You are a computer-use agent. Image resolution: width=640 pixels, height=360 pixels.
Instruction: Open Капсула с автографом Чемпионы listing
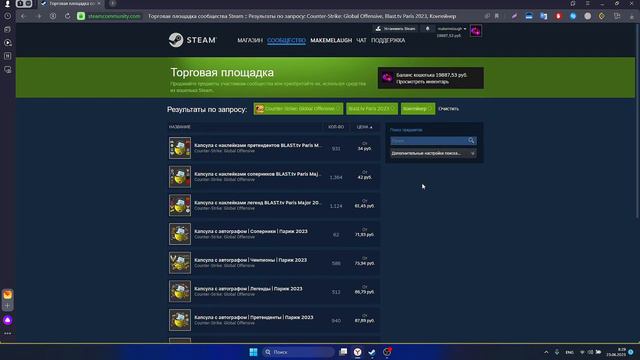(273, 262)
